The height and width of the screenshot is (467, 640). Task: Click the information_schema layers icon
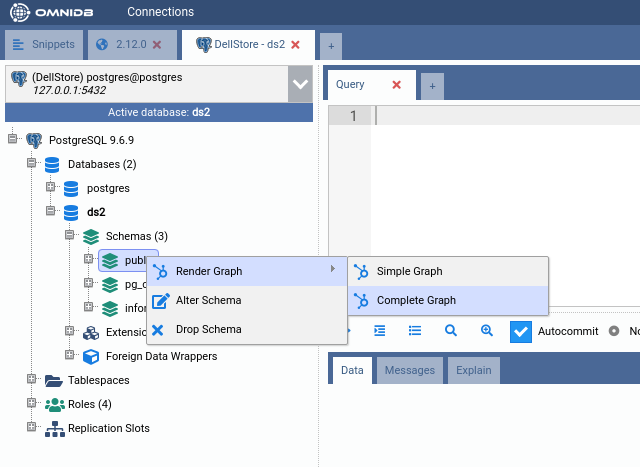point(110,309)
